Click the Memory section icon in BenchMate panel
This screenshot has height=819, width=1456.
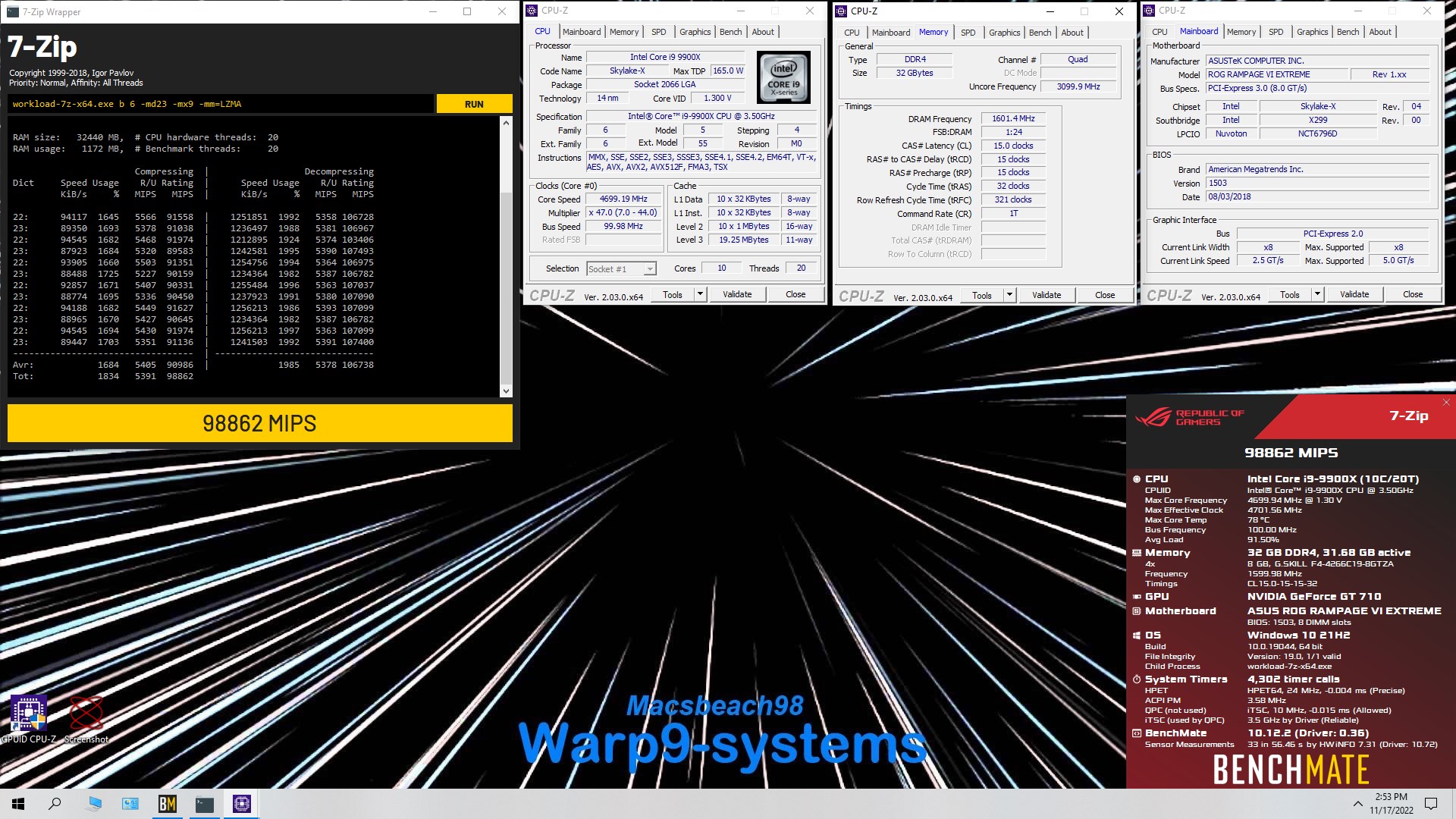click(1136, 553)
